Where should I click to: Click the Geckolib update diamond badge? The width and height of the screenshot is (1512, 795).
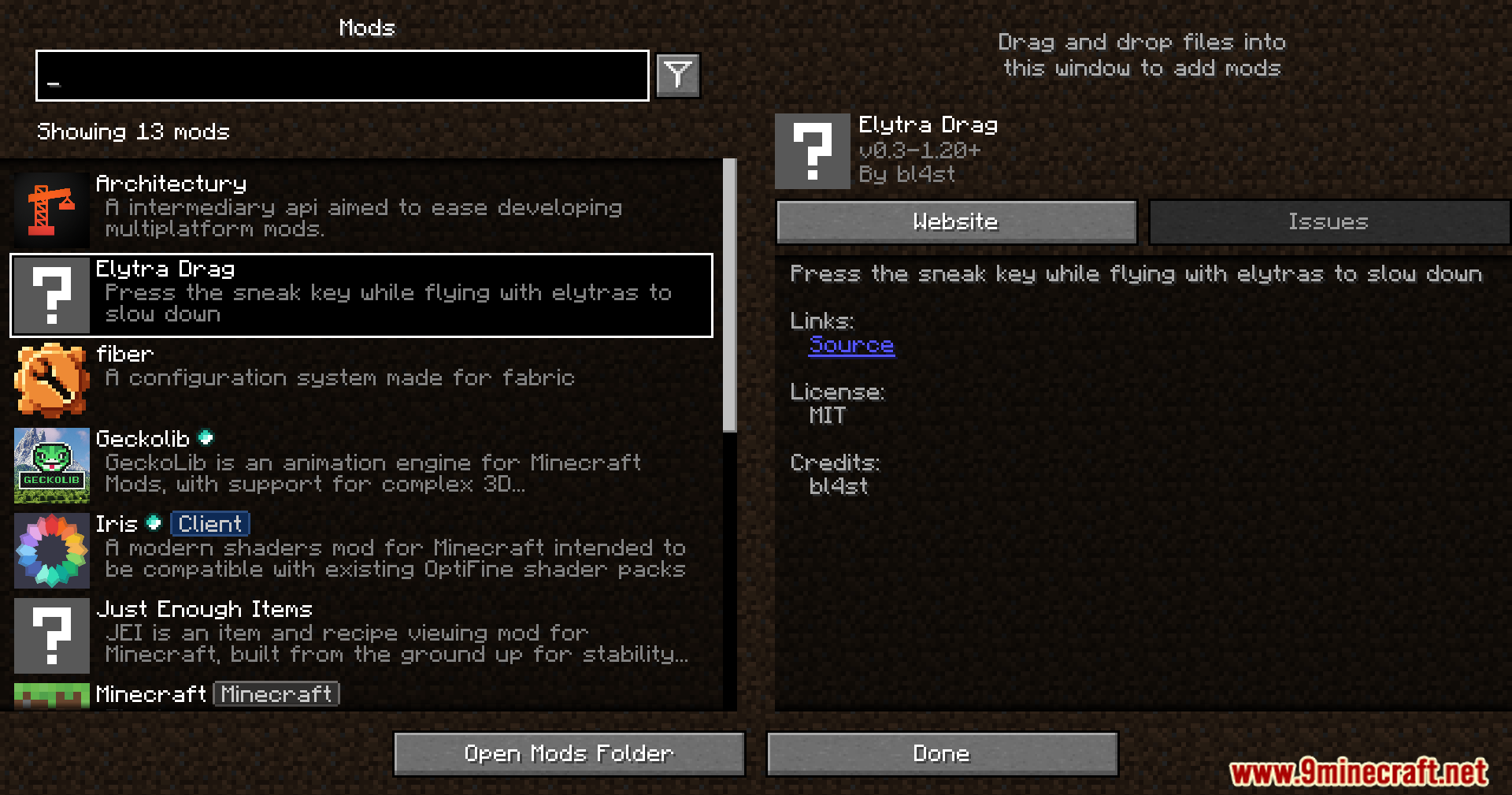pyautogui.click(x=206, y=437)
